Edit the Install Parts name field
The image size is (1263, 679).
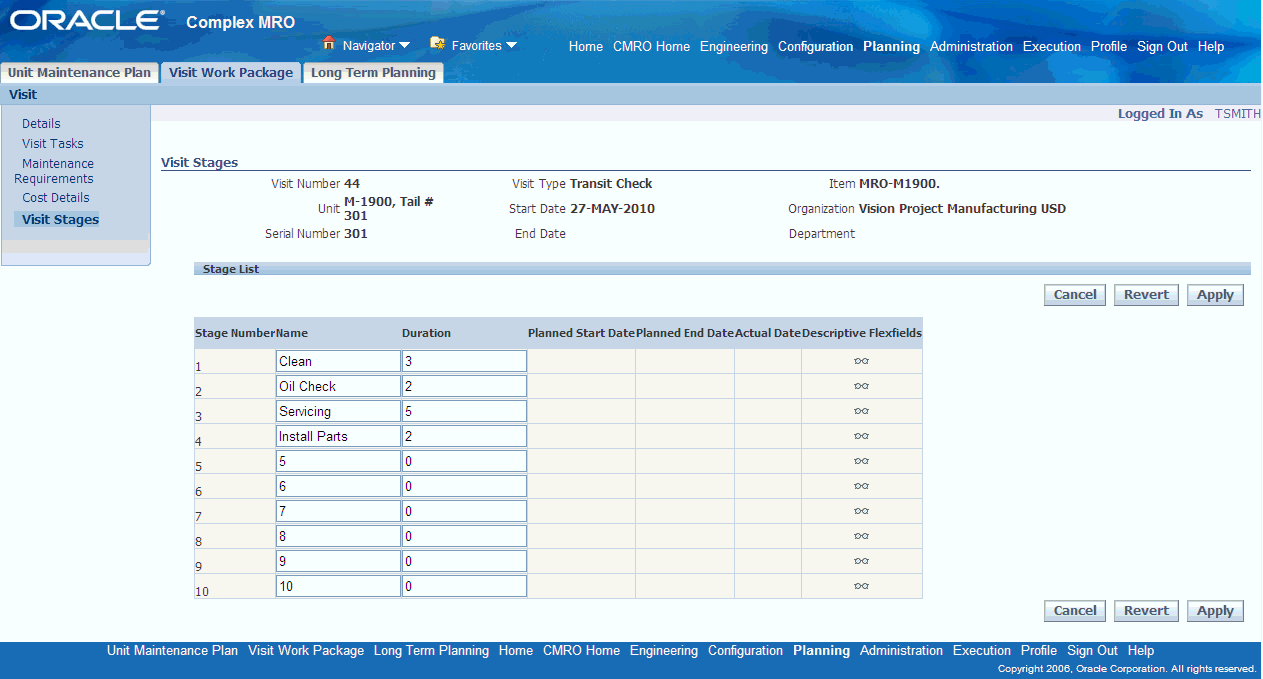[338, 436]
